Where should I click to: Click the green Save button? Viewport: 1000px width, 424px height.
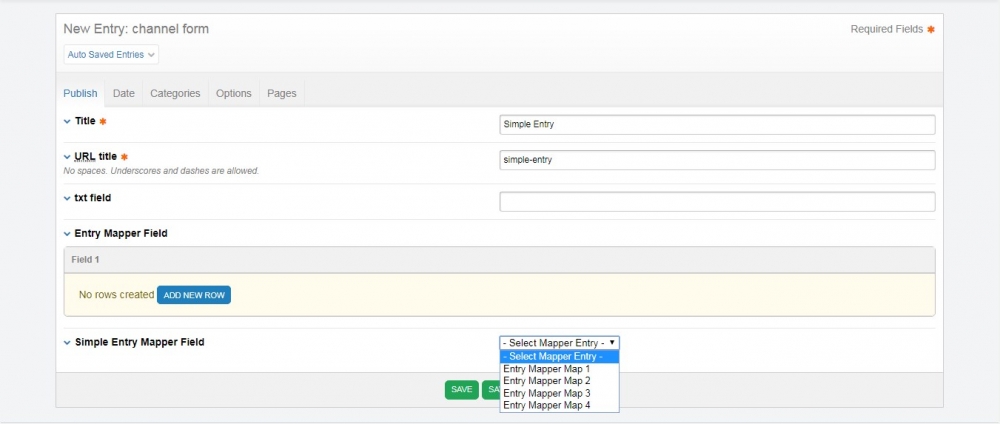coord(461,390)
